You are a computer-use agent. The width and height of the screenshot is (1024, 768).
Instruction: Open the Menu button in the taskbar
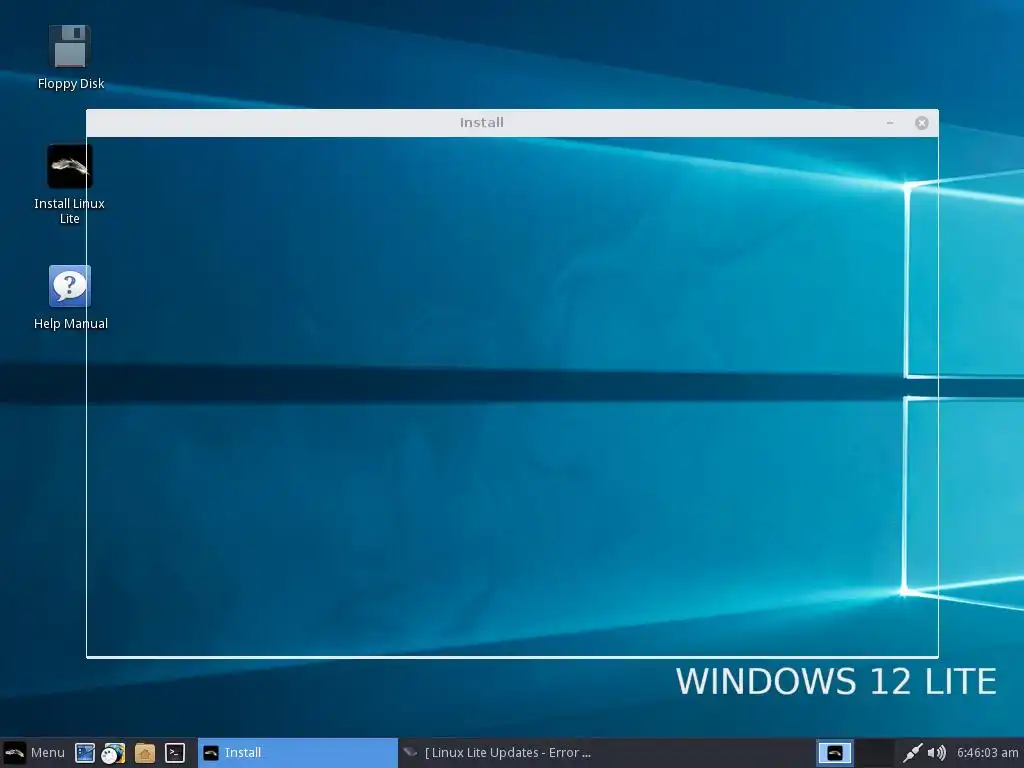(x=34, y=753)
